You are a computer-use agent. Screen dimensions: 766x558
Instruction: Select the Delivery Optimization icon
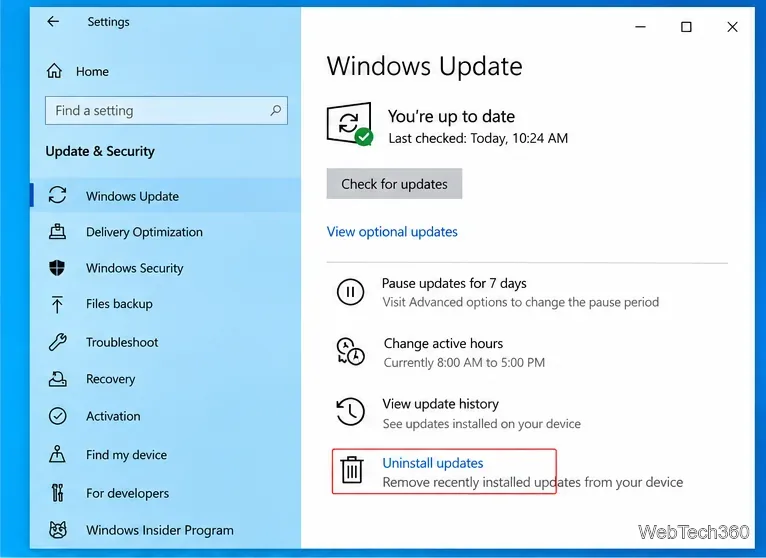coord(57,231)
